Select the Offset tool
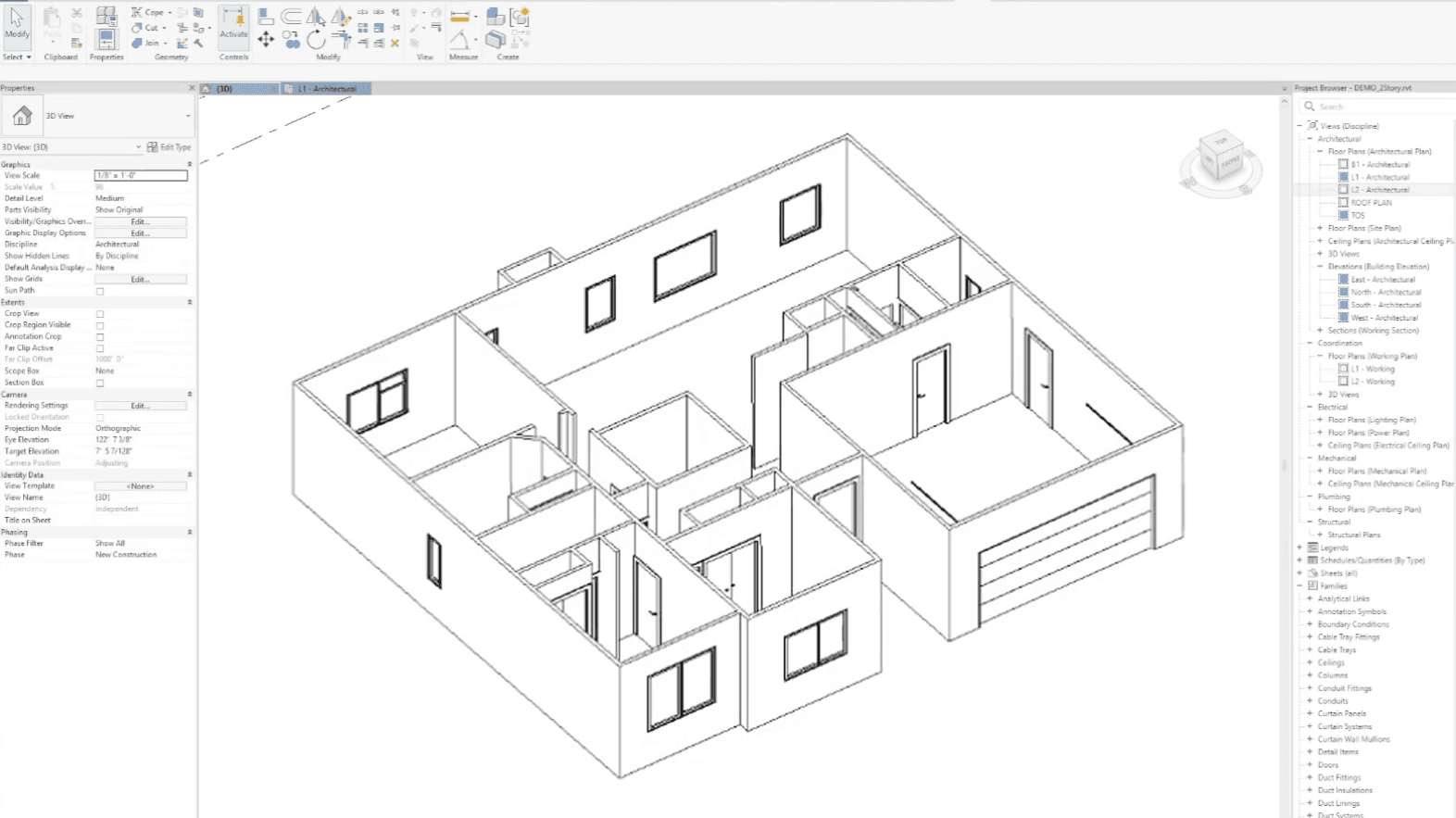 [291, 16]
